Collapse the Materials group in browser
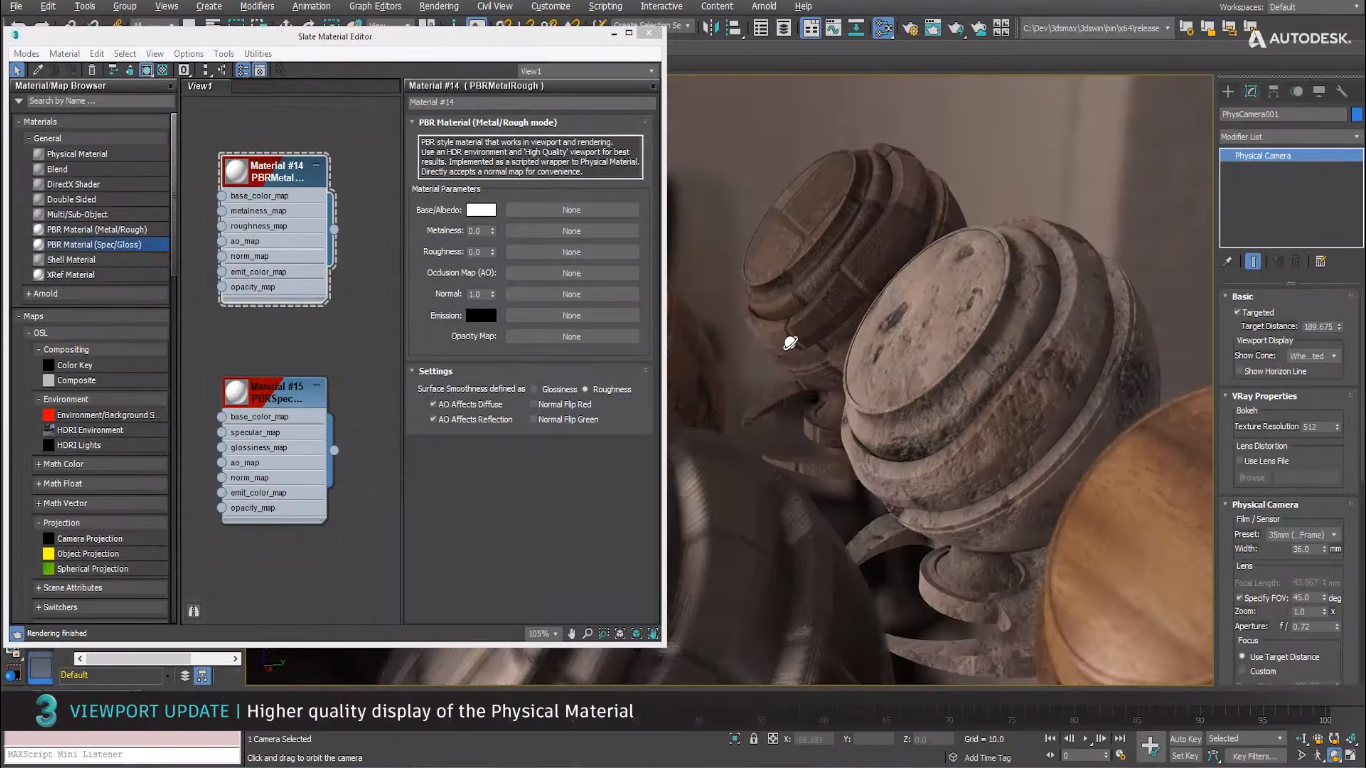 (x=19, y=122)
